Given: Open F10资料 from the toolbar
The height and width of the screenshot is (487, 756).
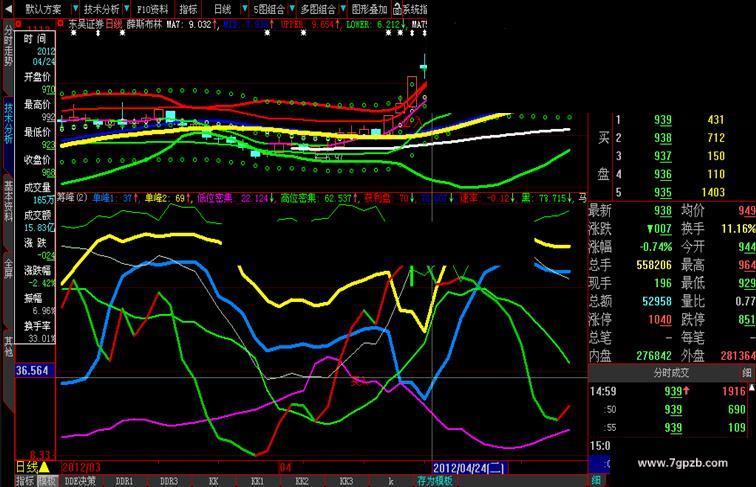Looking at the screenshot, I should 152,9.
